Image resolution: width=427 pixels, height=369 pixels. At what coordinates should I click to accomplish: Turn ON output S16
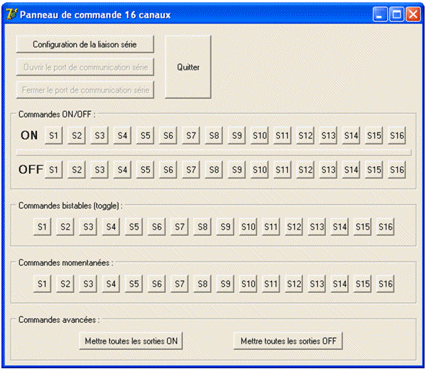397,136
